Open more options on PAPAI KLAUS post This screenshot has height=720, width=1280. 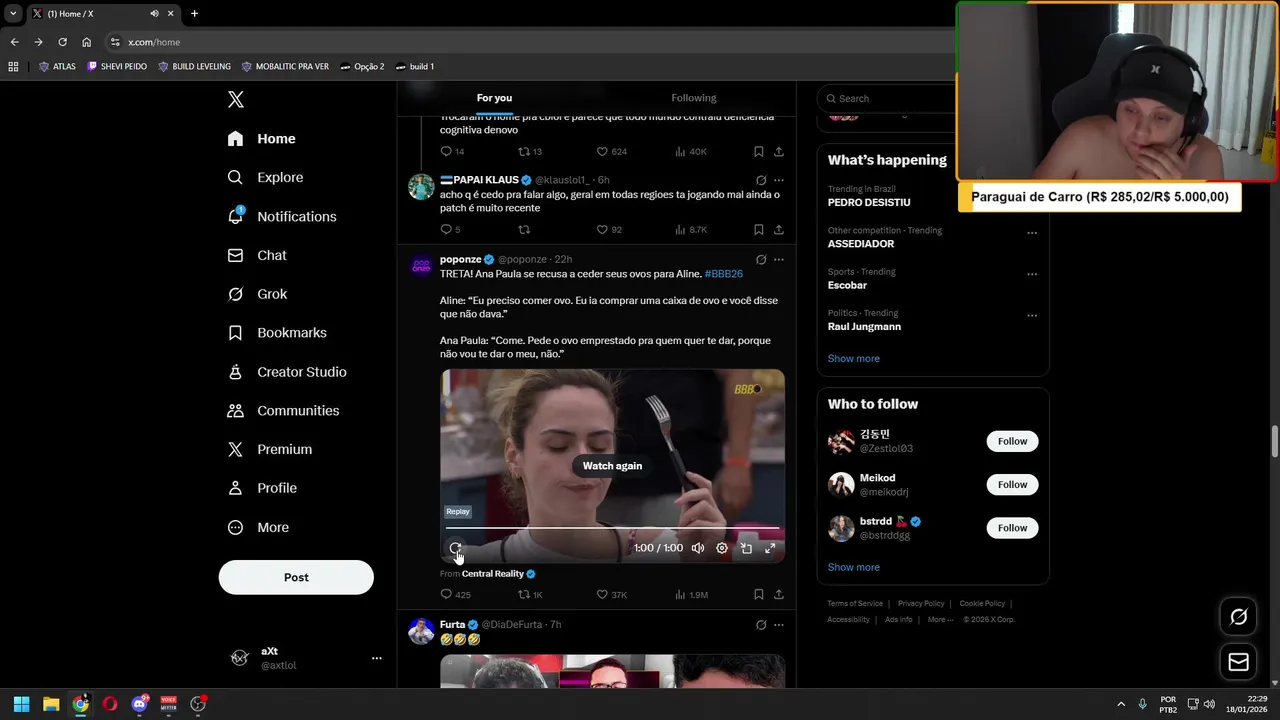pyautogui.click(x=778, y=180)
